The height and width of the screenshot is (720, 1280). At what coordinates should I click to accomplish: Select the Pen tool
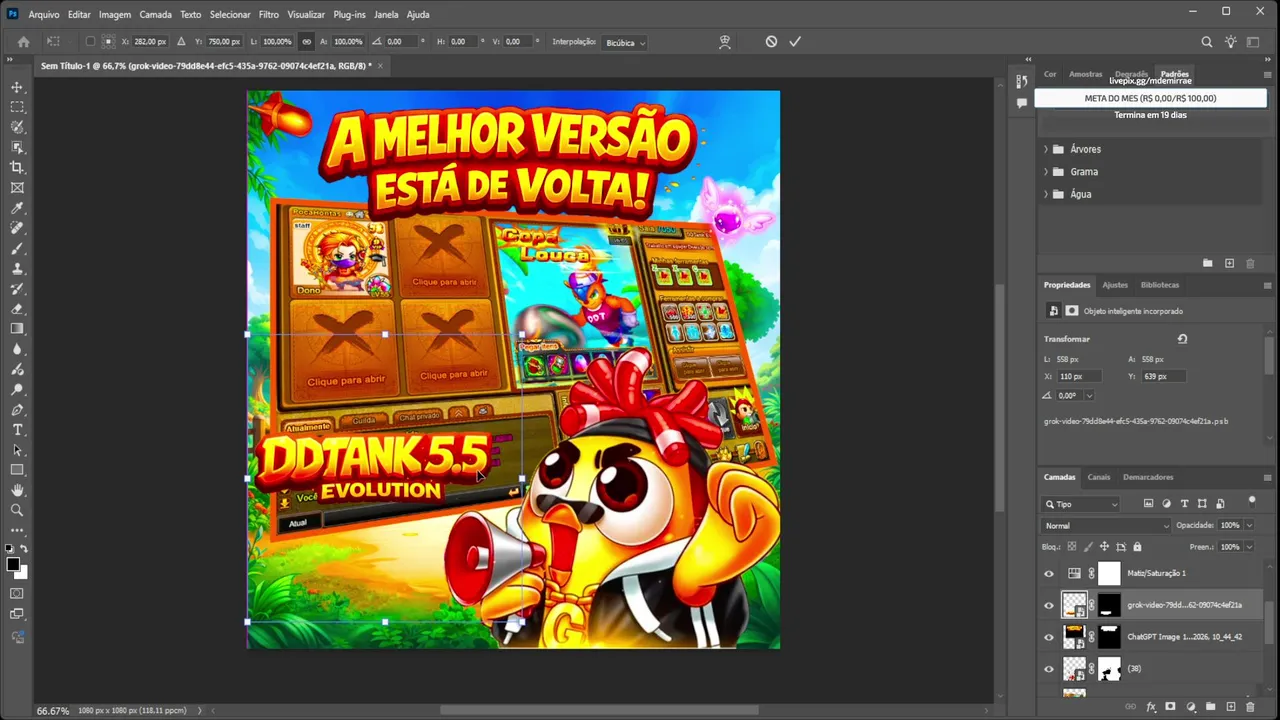(x=17, y=410)
